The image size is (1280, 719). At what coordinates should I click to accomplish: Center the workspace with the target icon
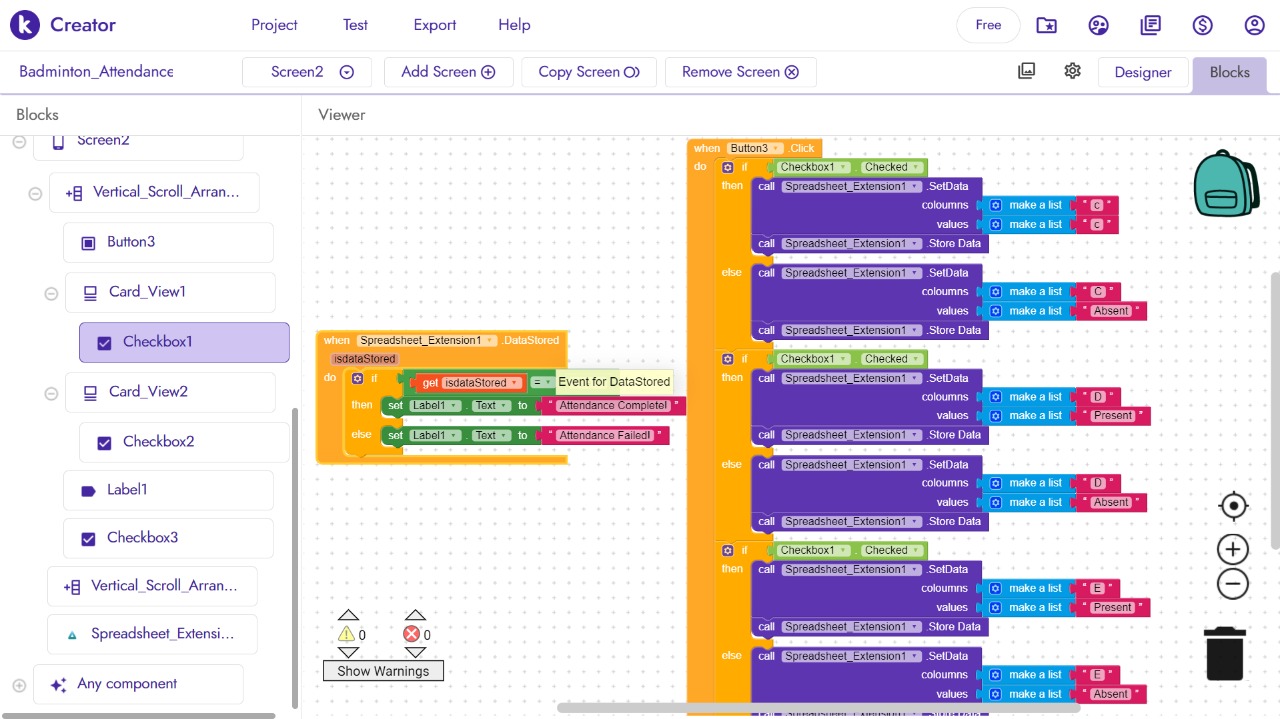click(1233, 506)
